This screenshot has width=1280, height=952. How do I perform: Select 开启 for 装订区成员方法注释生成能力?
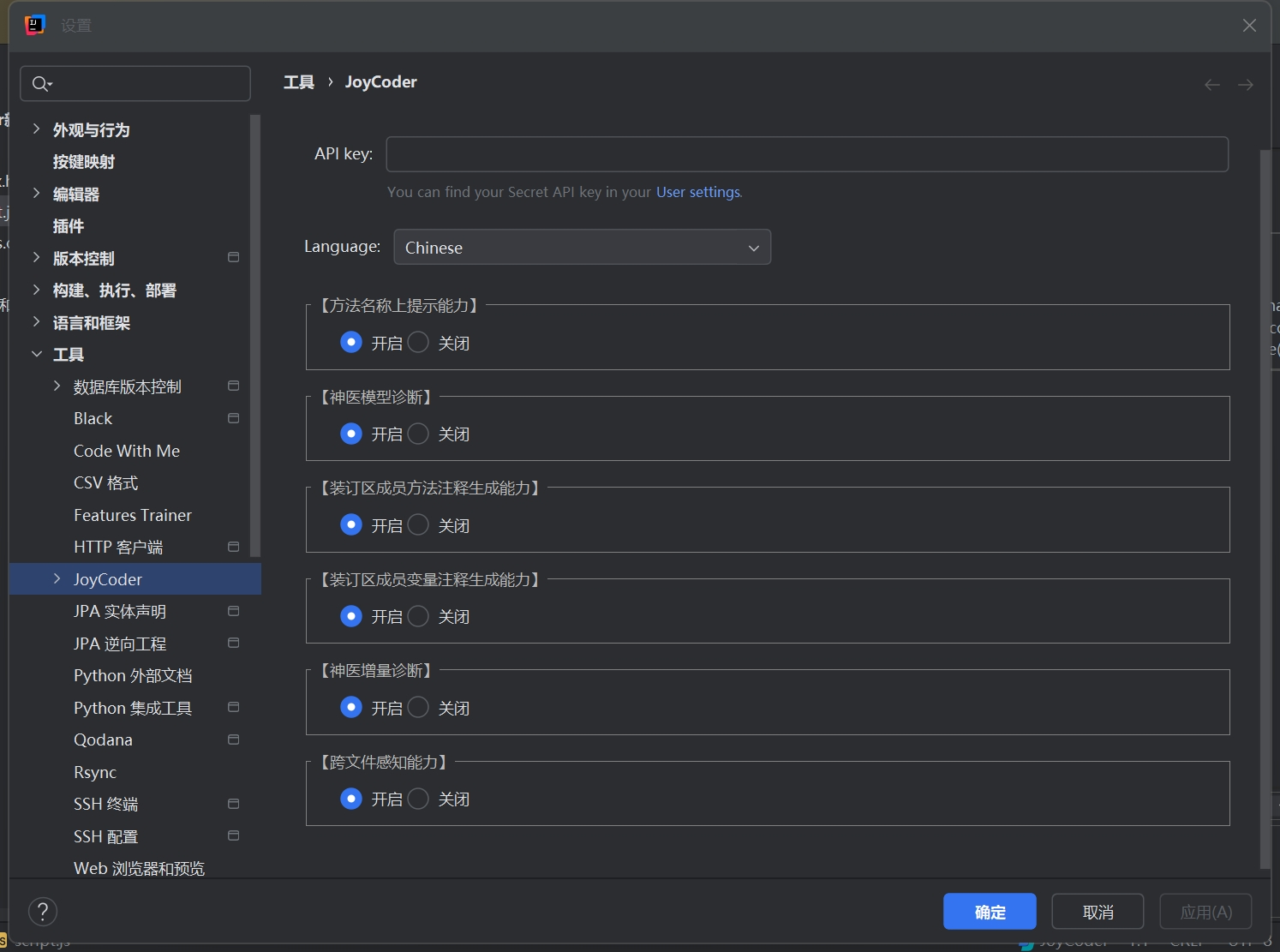tap(351, 525)
